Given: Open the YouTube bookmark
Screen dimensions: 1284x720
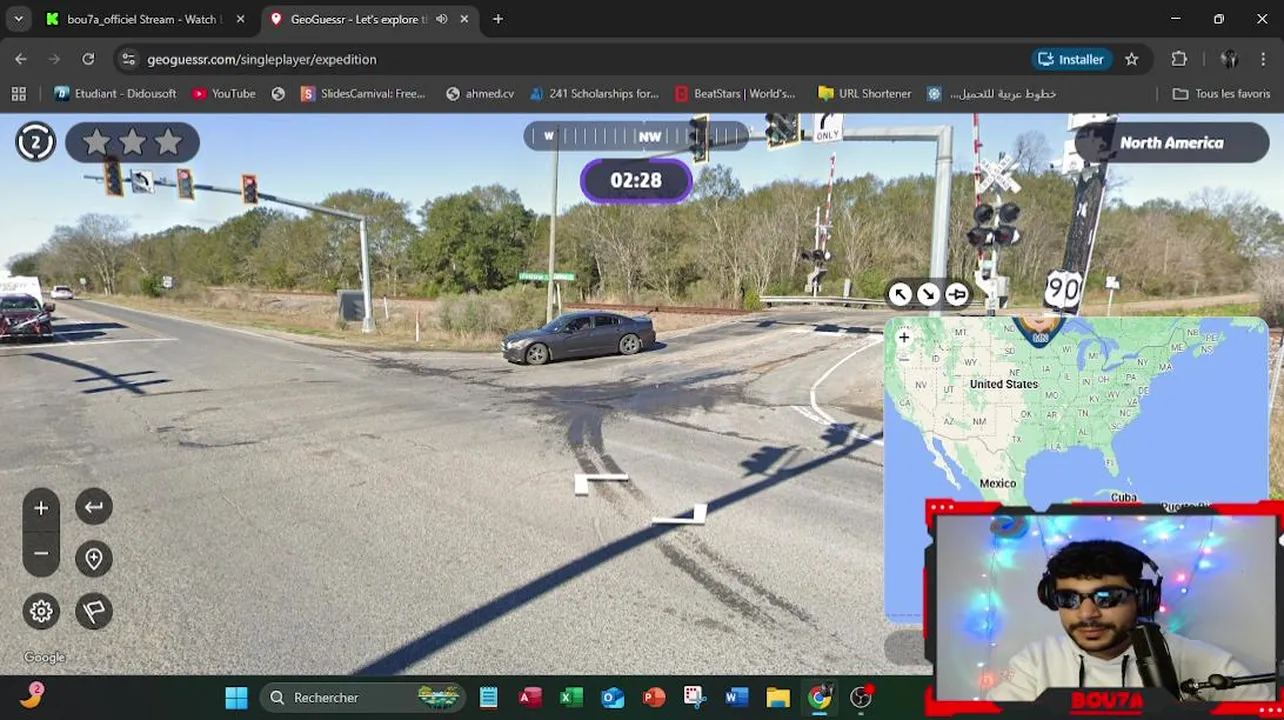Looking at the screenshot, I should [x=224, y=93].
